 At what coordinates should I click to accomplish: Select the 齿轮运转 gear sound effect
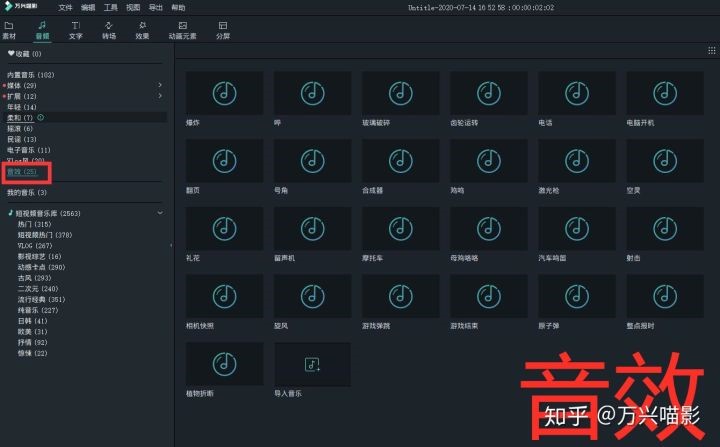click(489, 93)
